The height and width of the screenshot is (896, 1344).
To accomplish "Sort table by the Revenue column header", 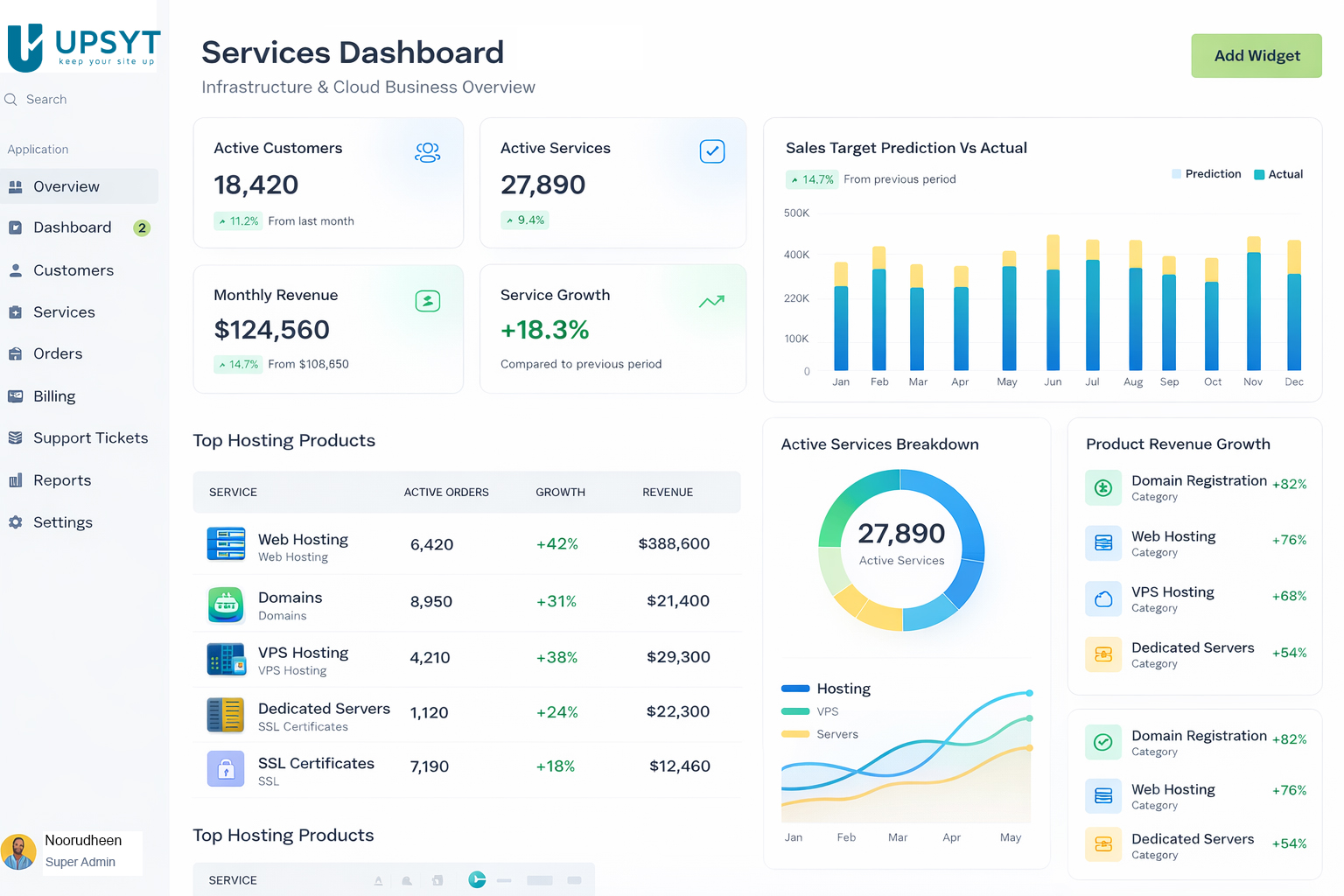I will pos(667,493).
